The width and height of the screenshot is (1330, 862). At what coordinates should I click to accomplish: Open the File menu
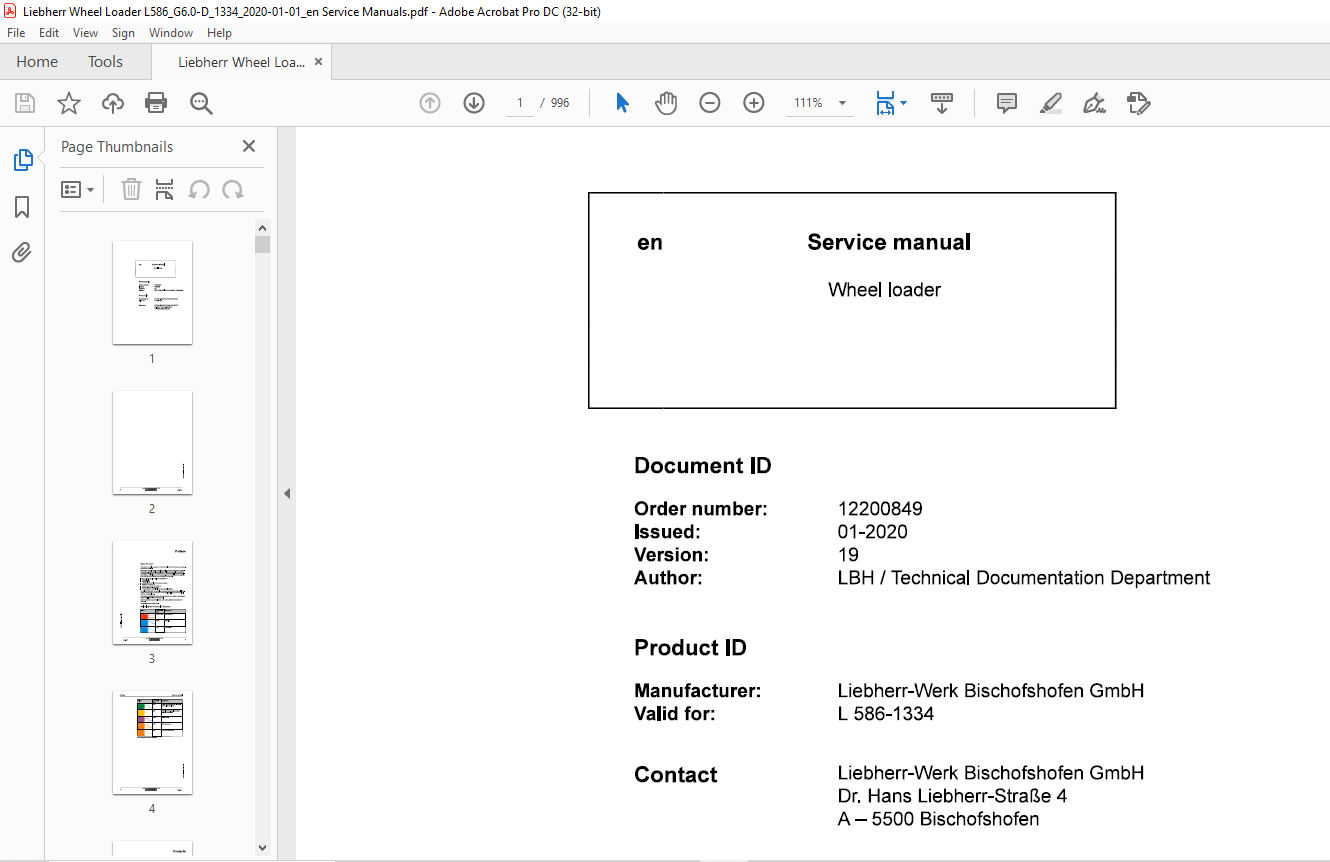(x=16, y=33)
